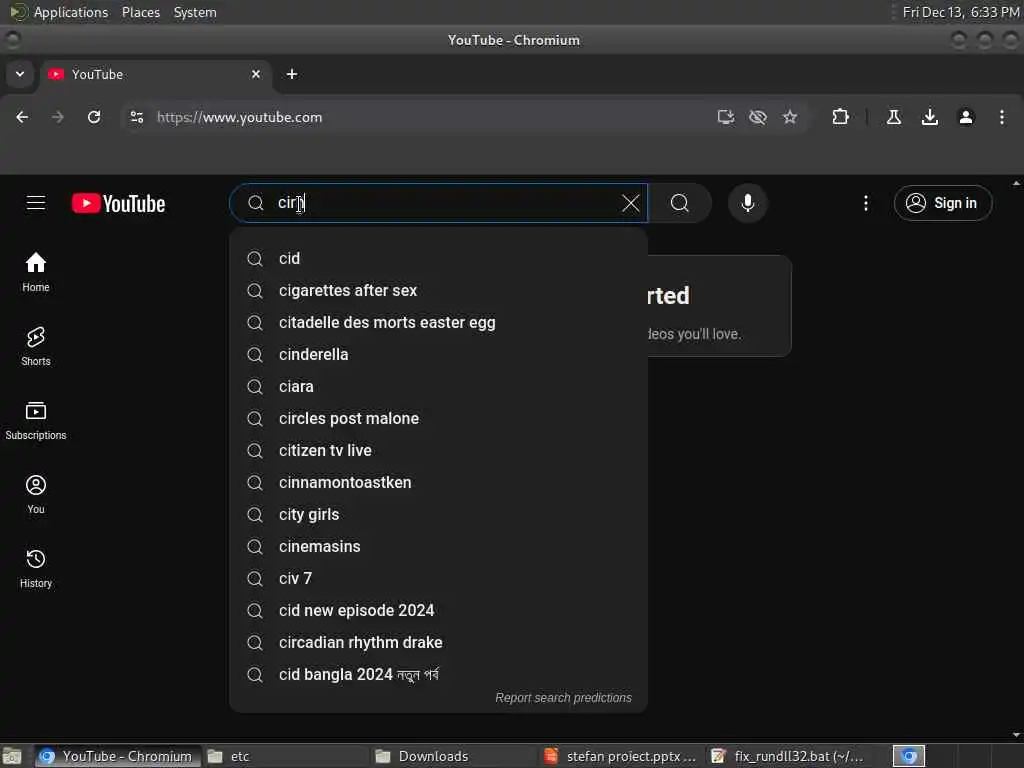Open stefan project.pptx taskbar item
Image resolution: width=1024 pixels, height=768 pixels.
click(622, 756)
